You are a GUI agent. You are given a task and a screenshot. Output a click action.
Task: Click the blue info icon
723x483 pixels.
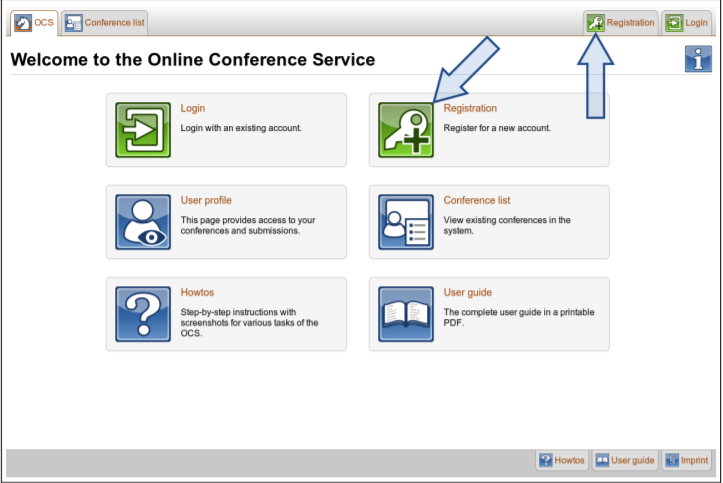tap(697, 59)
